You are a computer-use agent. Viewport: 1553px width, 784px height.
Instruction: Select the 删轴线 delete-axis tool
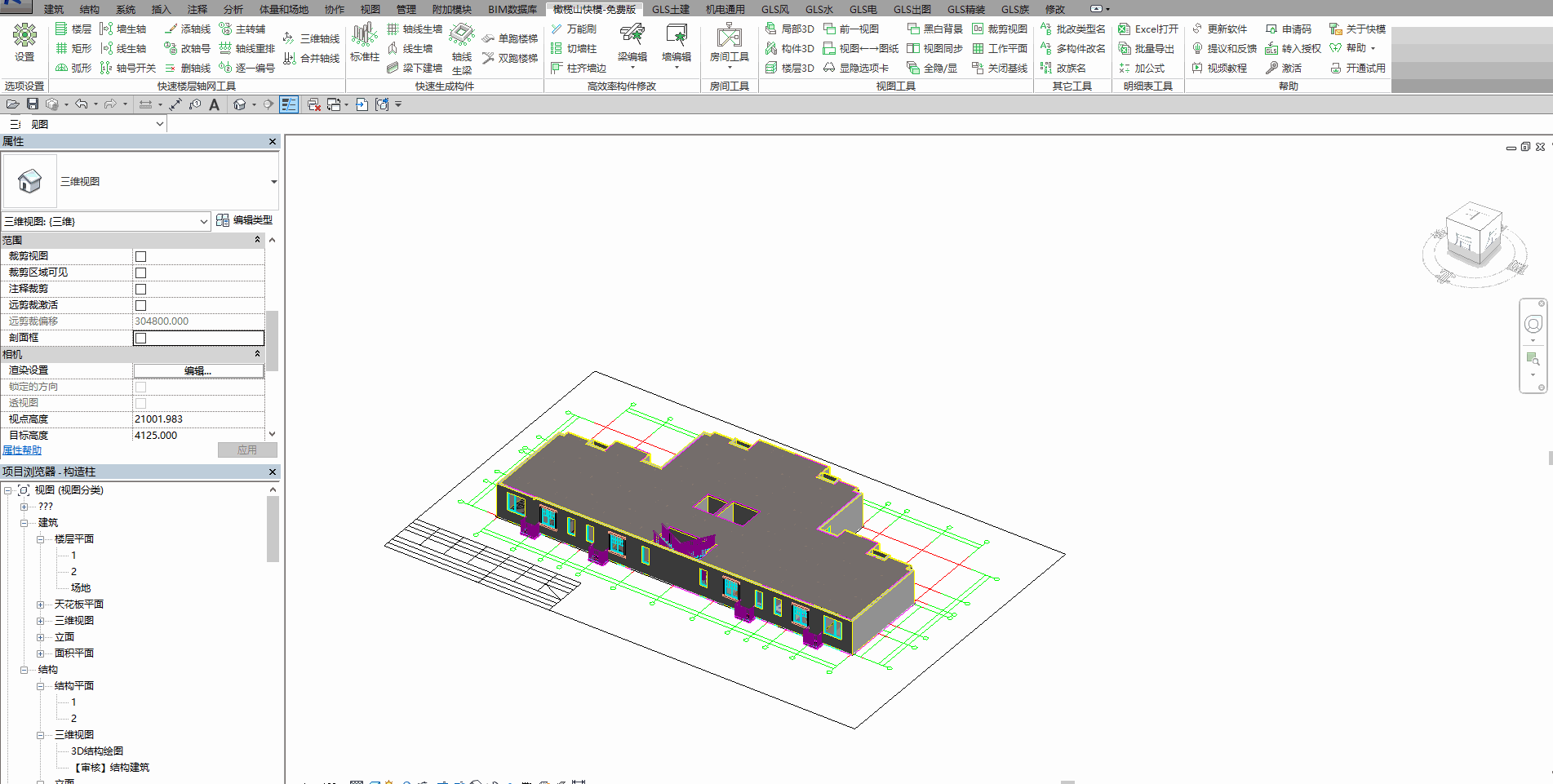click(188, 68)
